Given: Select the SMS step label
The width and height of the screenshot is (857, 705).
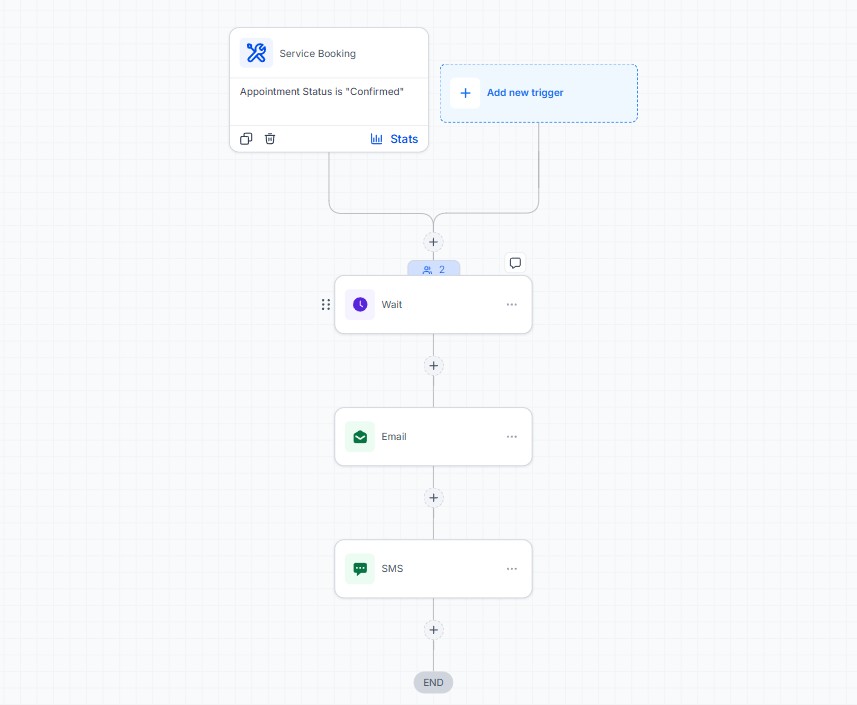Looking at the screenshot, I should (392, 568).
